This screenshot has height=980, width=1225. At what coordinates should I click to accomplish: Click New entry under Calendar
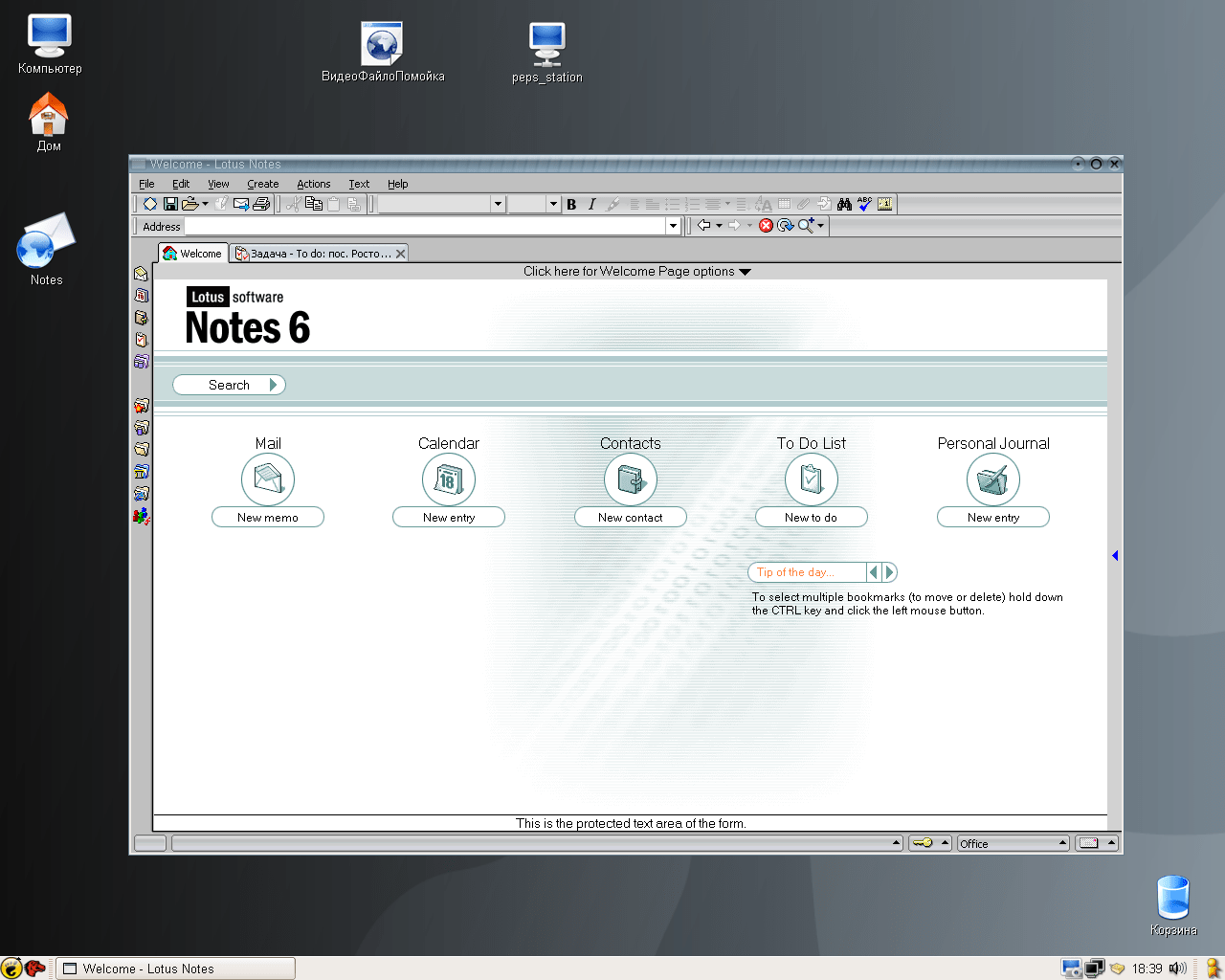[449, 517]
